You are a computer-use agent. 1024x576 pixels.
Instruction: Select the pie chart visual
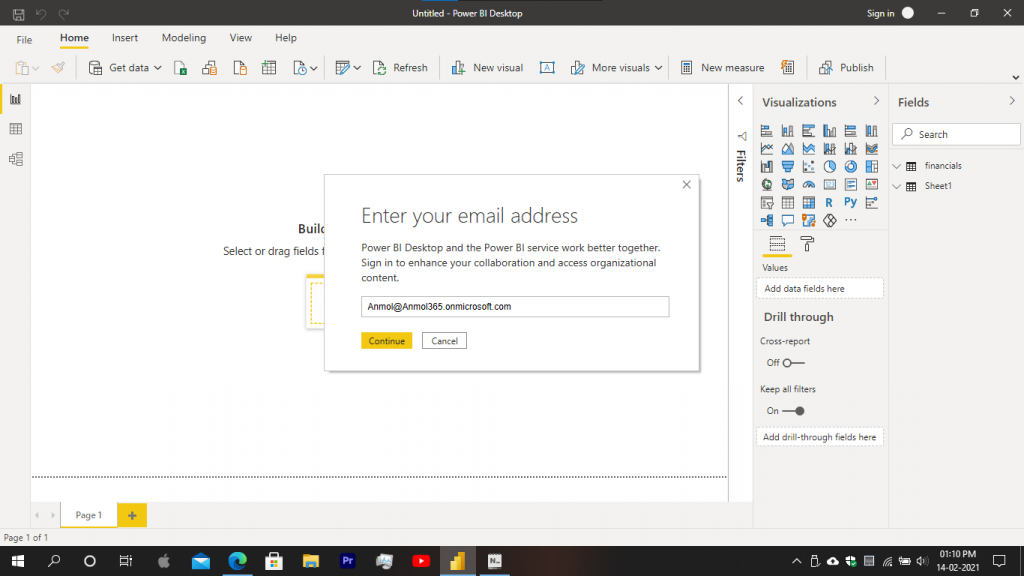pos(829,167)
